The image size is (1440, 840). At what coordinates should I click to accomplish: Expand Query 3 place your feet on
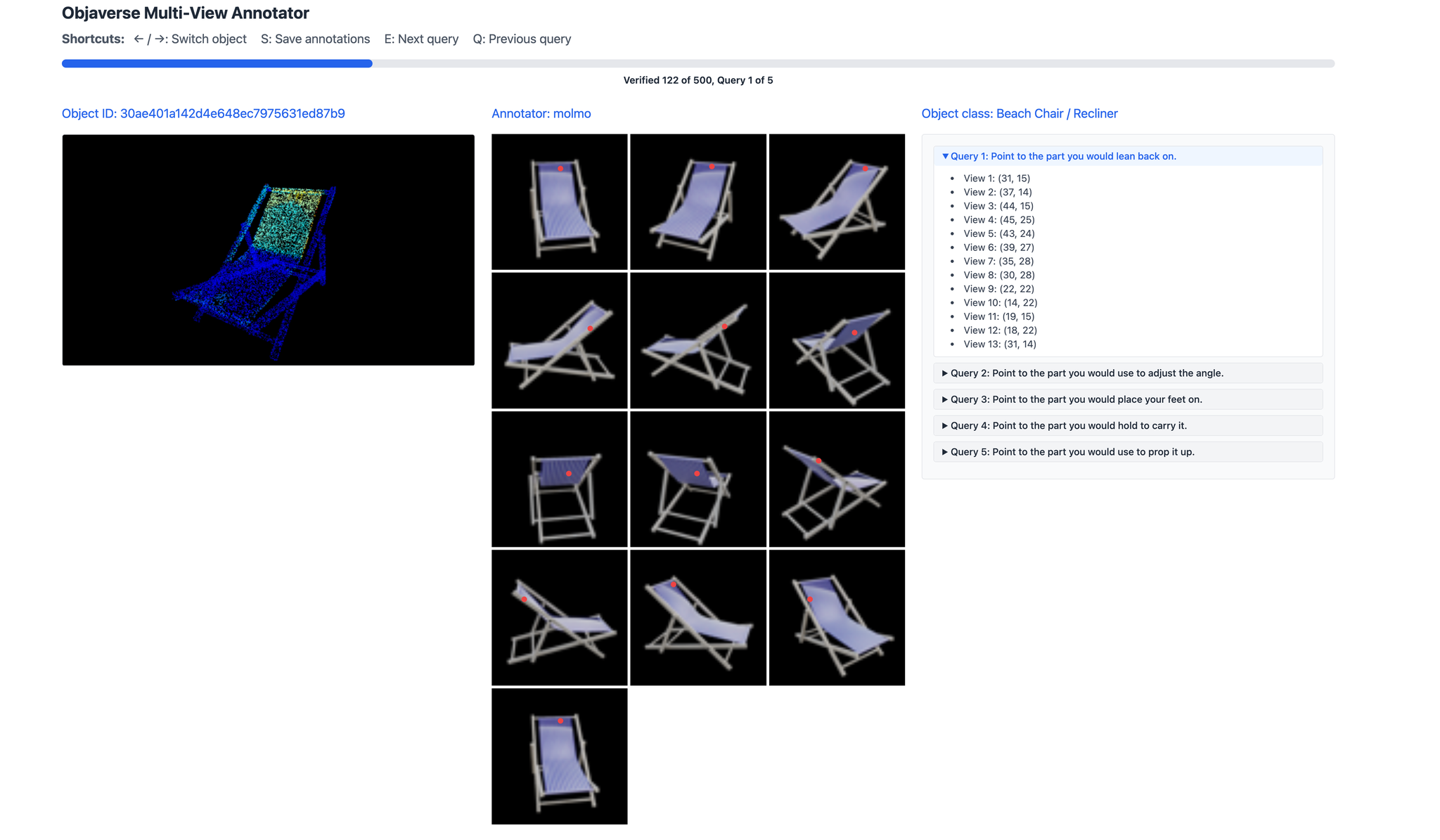pos(1128,399)
